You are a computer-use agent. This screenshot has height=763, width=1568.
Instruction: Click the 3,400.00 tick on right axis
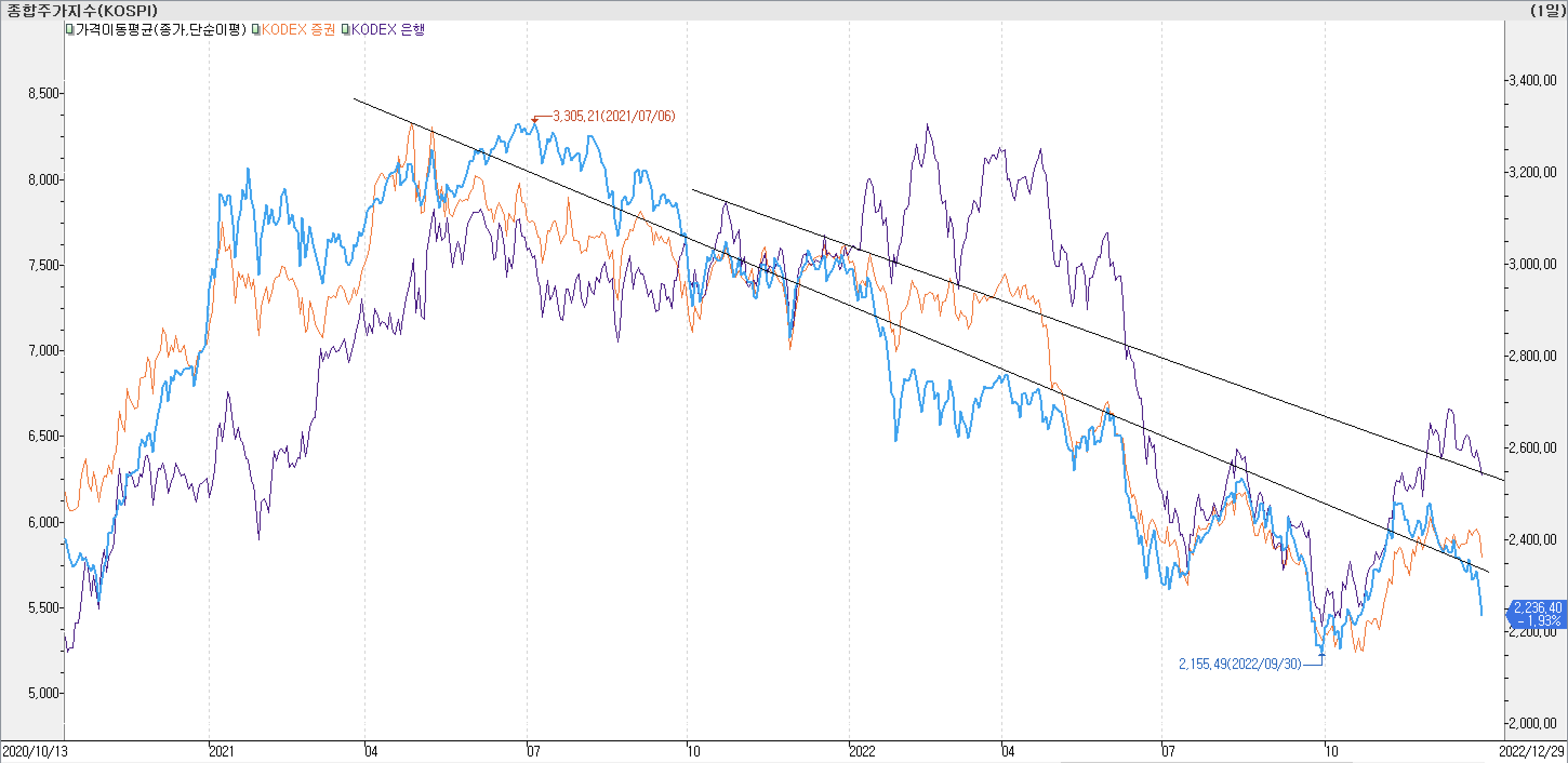tap(1533, 81)
